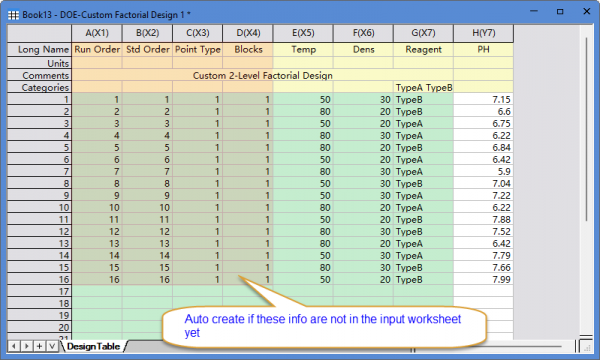600x360 pixels.
Task: Switch to the DesignTable sheet tab
Action: point(93,346)
